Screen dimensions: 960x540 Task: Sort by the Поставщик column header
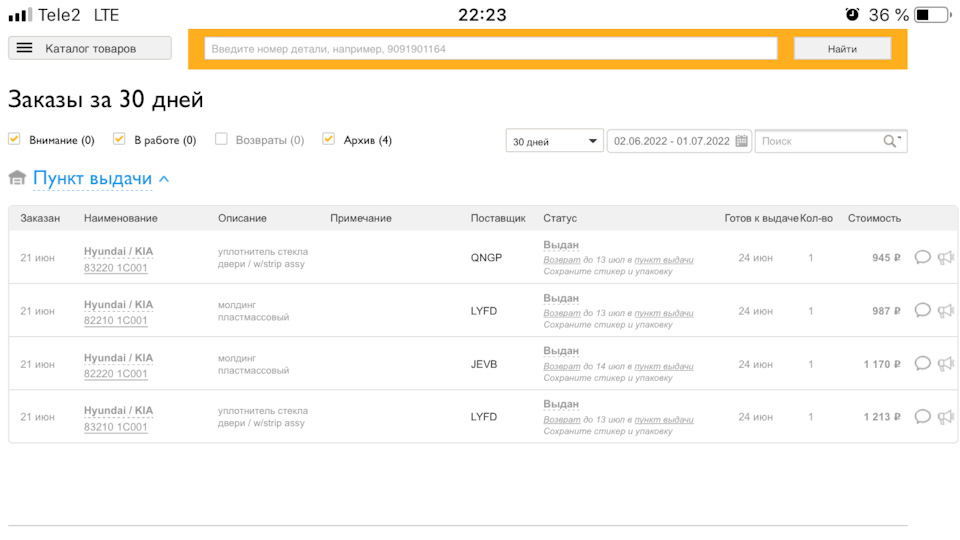pos(497,218)
